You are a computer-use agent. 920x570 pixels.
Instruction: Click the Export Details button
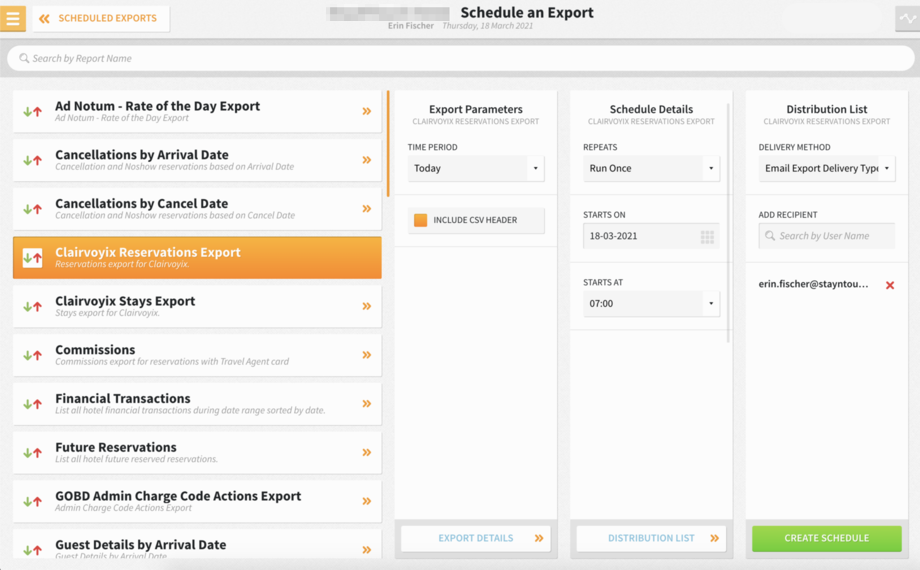476,538
